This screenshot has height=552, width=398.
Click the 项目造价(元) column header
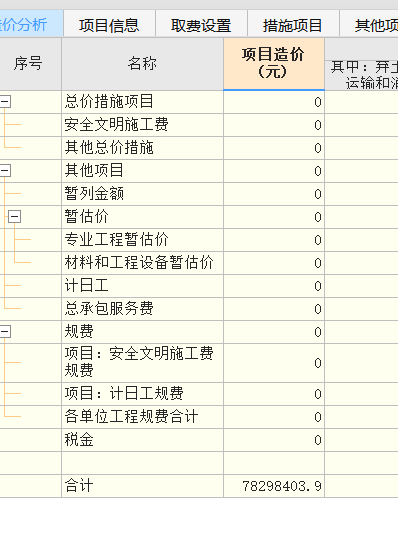(x=274, y=64)
